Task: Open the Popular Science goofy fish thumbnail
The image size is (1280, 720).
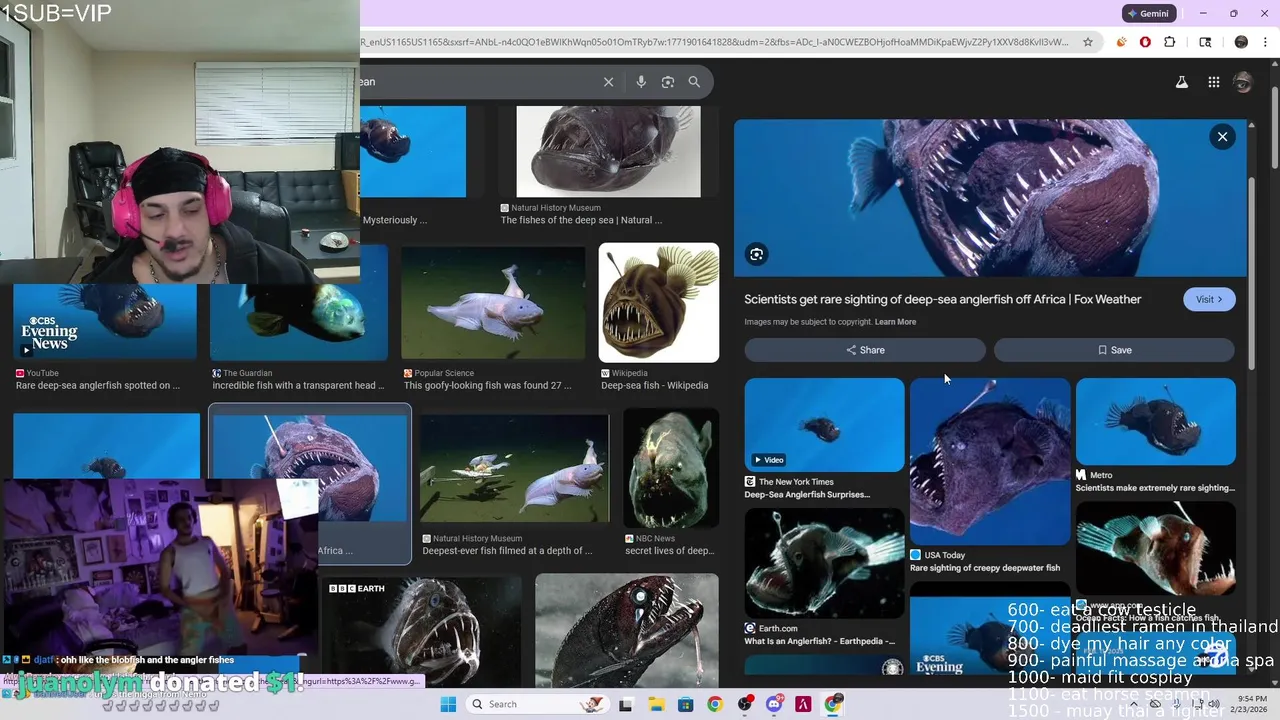Action: [493, 302]
